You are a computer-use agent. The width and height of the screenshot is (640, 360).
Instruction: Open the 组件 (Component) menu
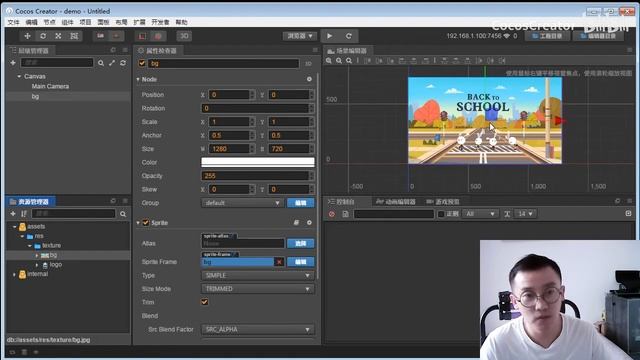pos(67,22)
